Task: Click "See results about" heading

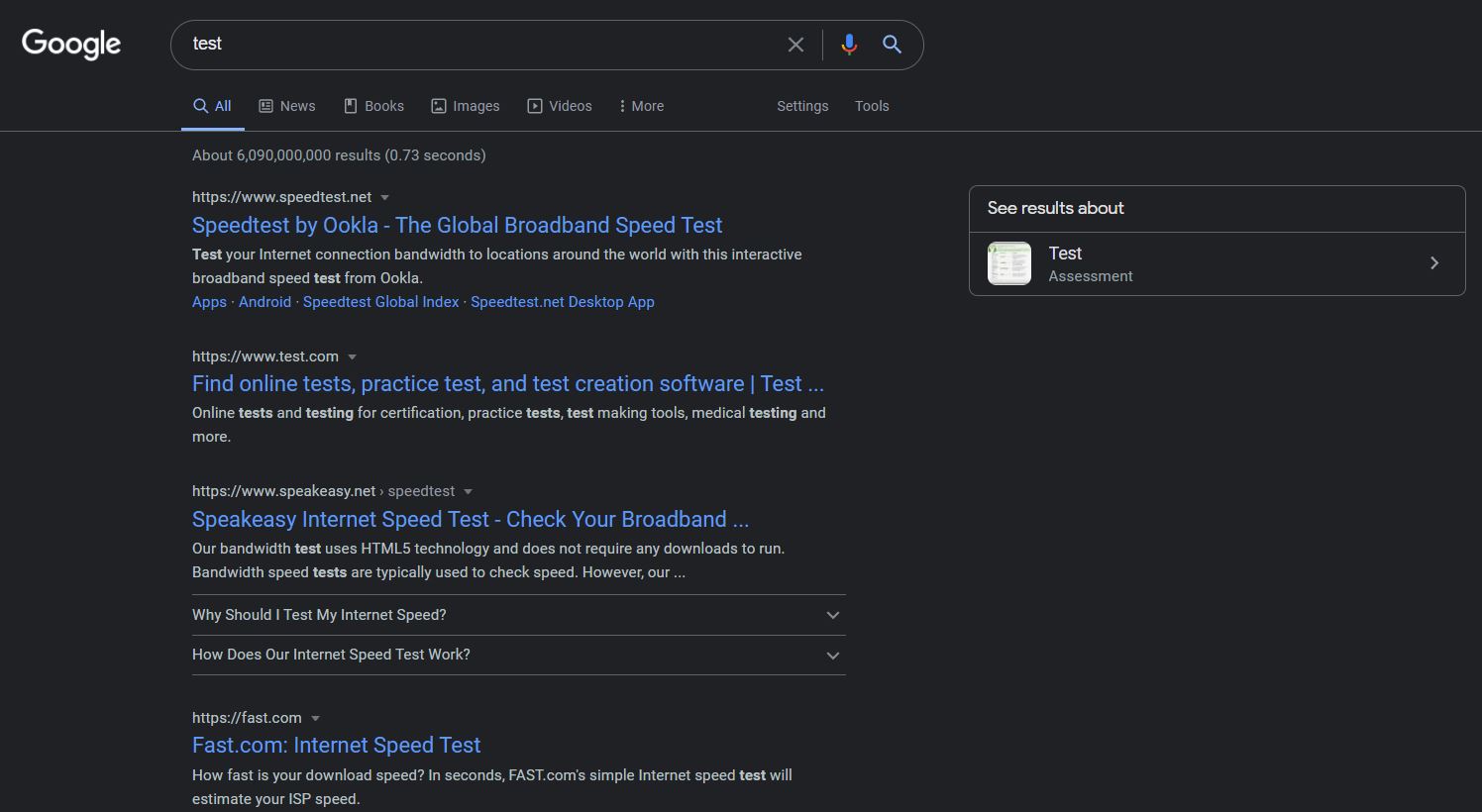Action: tap(1056, 208)
